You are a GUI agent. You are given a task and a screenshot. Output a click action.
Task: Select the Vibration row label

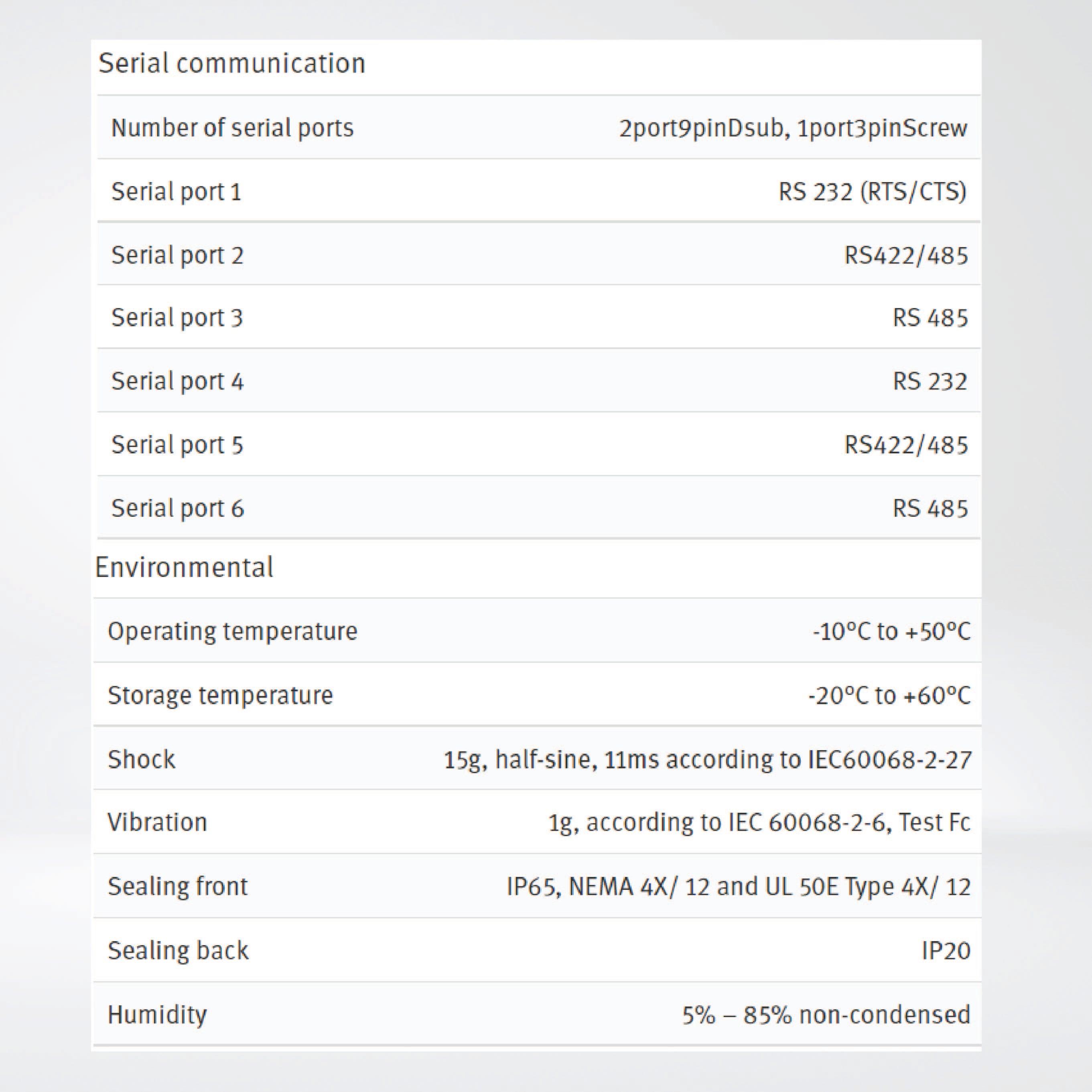point(157,822)
